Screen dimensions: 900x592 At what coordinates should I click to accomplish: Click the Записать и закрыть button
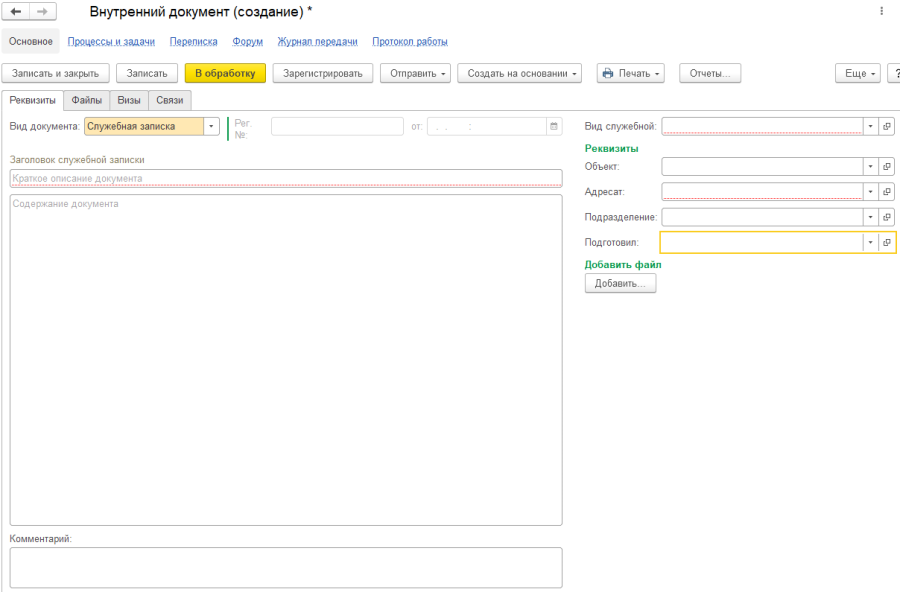point(55,73)
